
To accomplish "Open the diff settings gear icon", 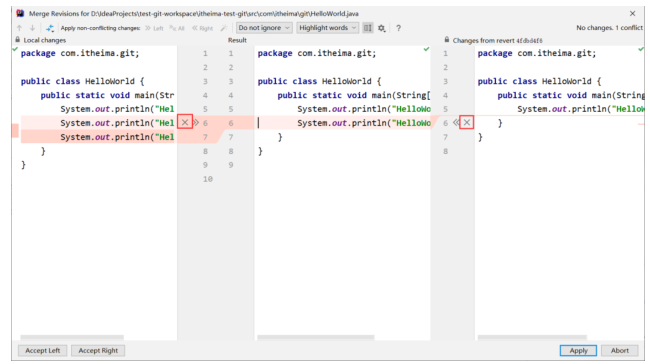I will pos(382,28).
